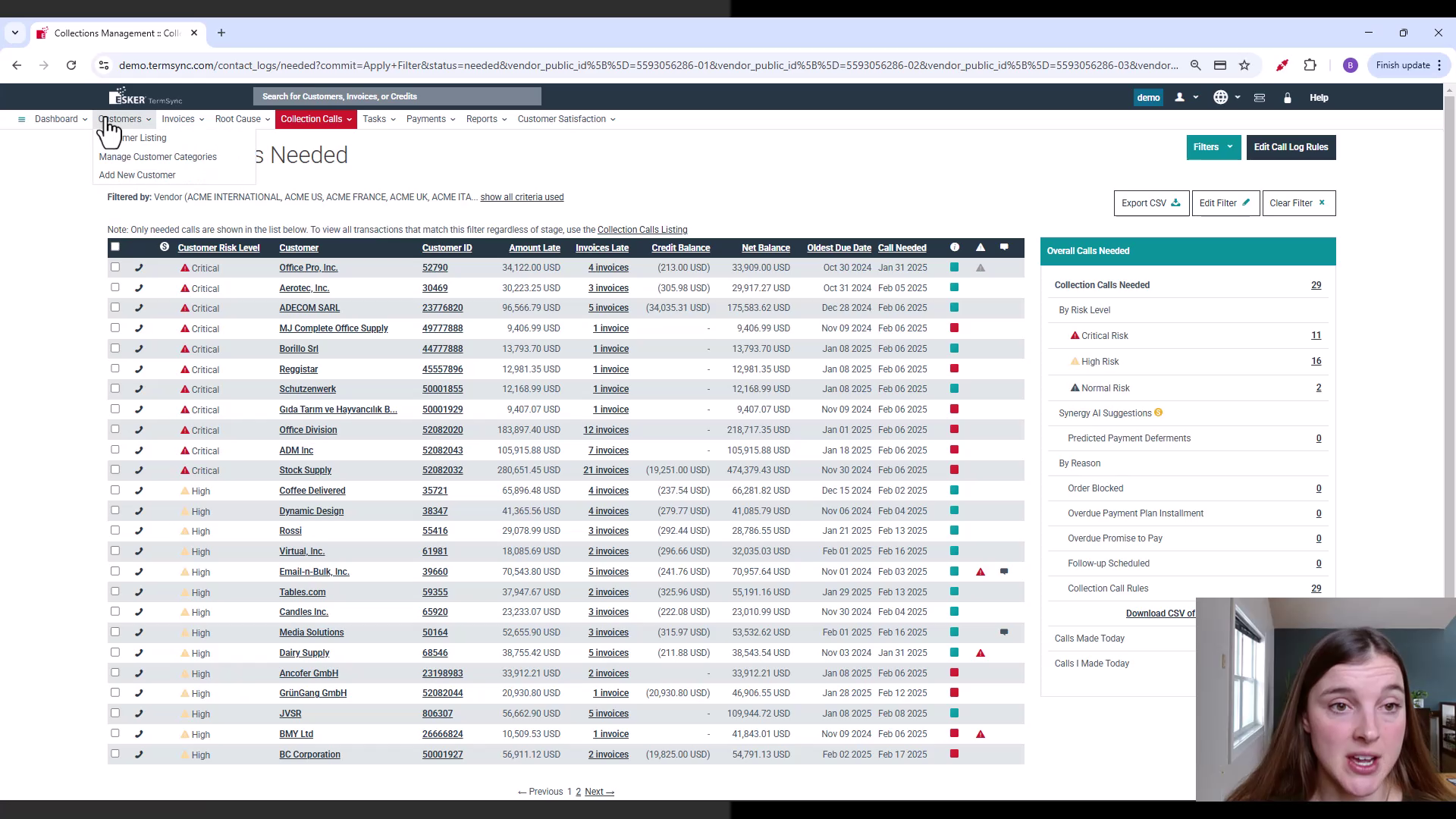This screenshot has height=819, width=1456.
Task: Open the comment bubble on Media Solutions row
Action: pyautogui.click(x=1004, y=632)
